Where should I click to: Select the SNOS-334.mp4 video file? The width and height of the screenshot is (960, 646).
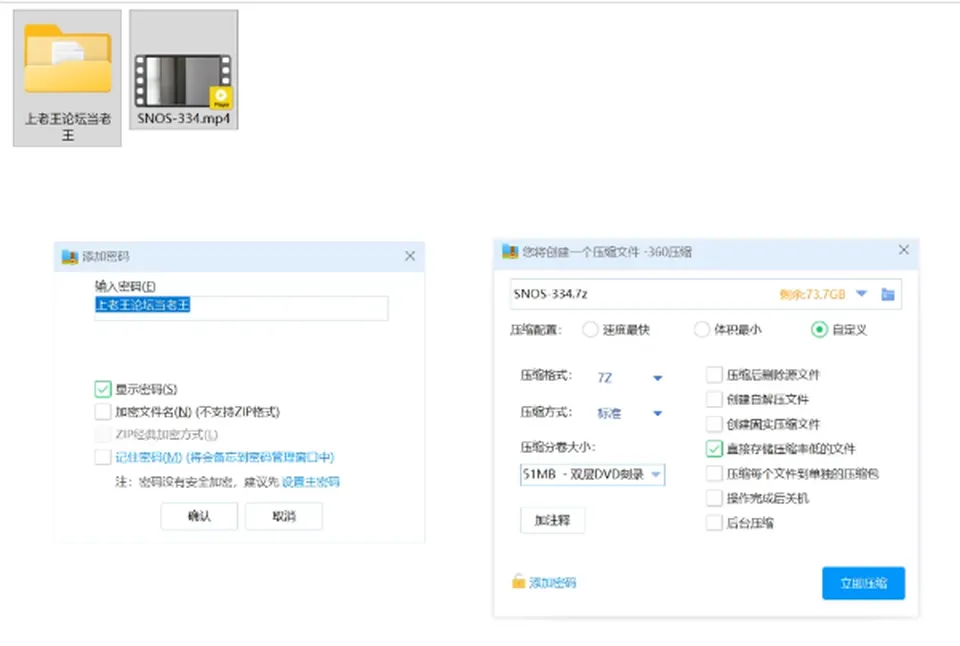click(183, 70)
